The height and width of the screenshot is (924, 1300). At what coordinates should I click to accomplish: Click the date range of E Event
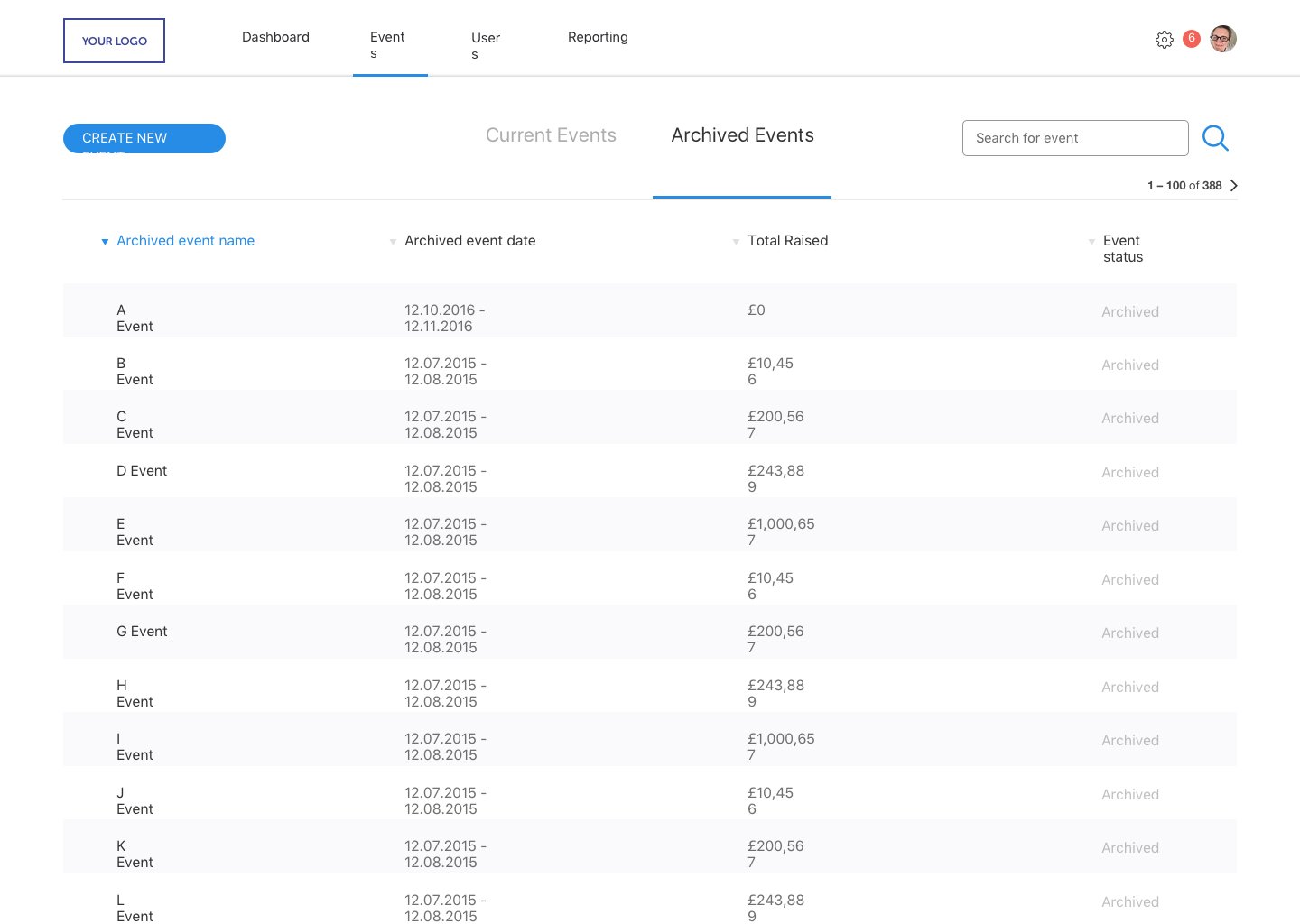click(445, 532)
